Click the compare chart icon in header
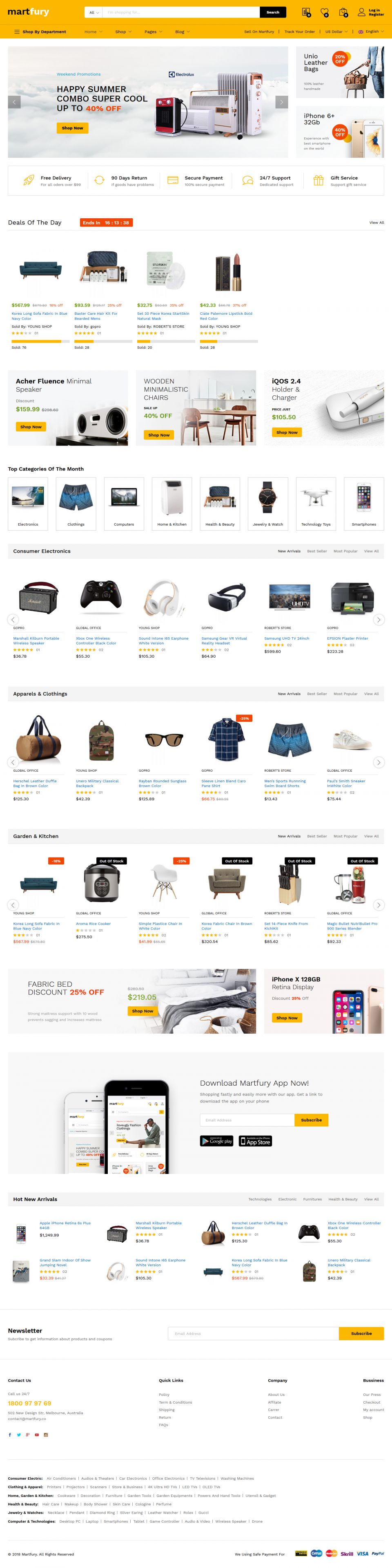Image resolution: width=392 pixels, height=1568 pixels. coord(306,12)
